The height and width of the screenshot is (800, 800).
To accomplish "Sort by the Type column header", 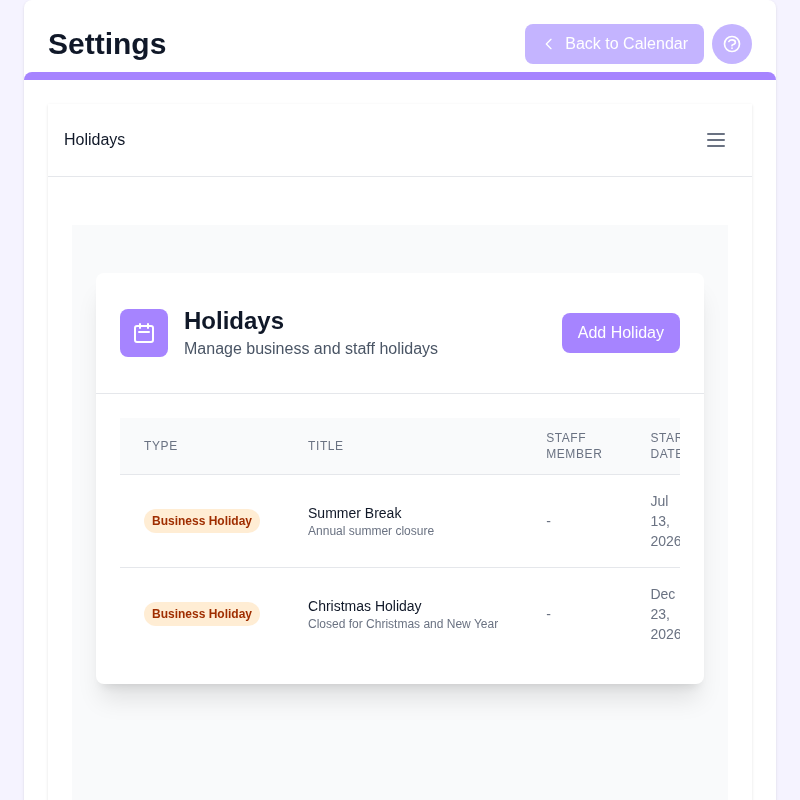I will click(161, 446).
